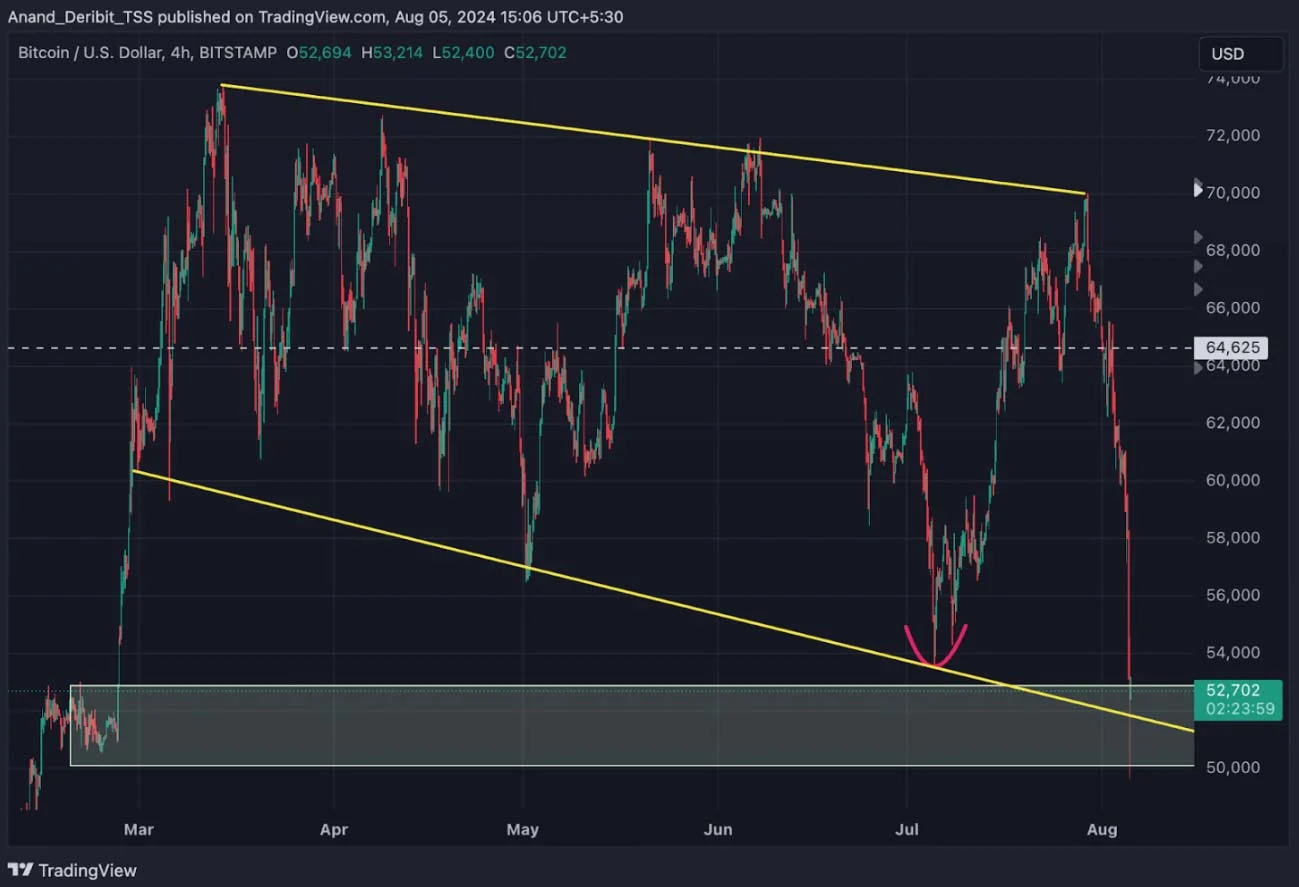Click the Mar label on time axis
Viewport: 1299px width, 887px height.
point(138,829)
